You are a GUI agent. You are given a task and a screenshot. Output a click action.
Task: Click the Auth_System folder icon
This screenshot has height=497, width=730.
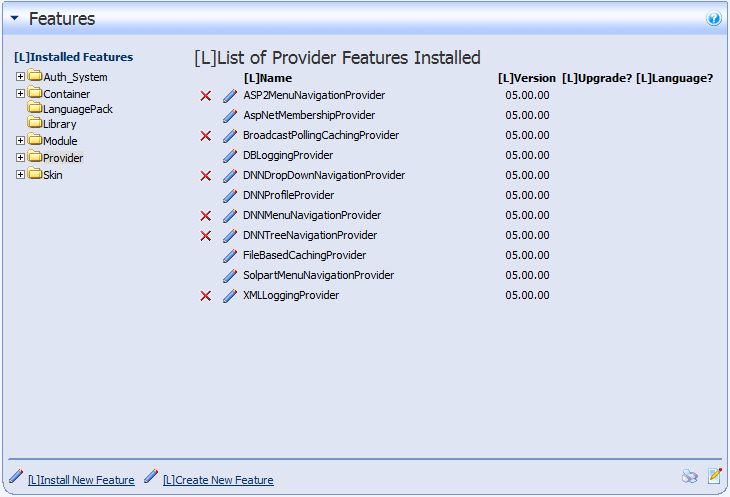point(34,74)
